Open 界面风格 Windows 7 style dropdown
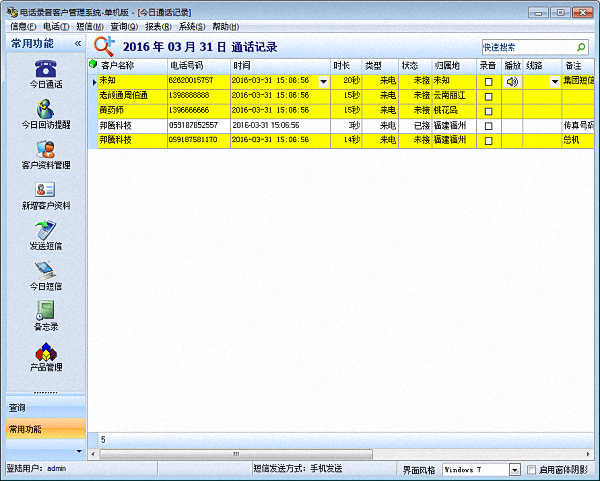 click(x=515, y=469)
